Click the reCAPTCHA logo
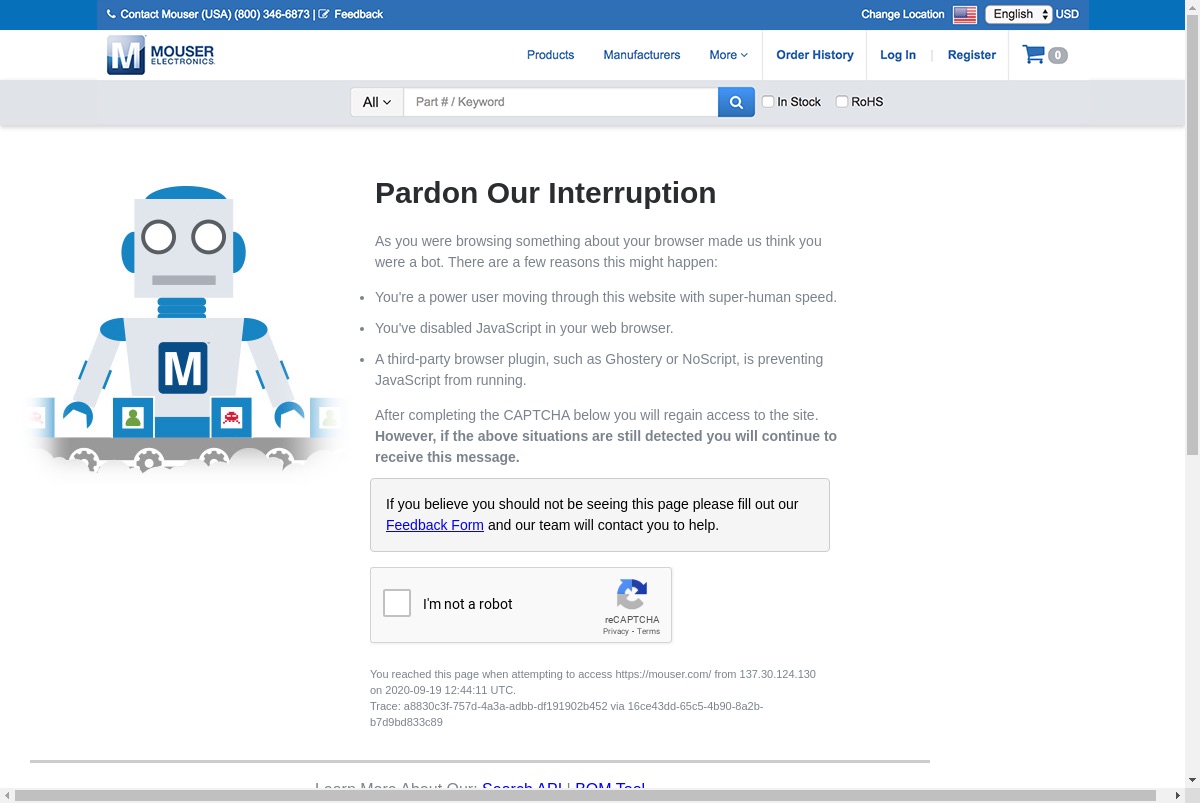Screen dimensions: 1200x803 [632, 595]
